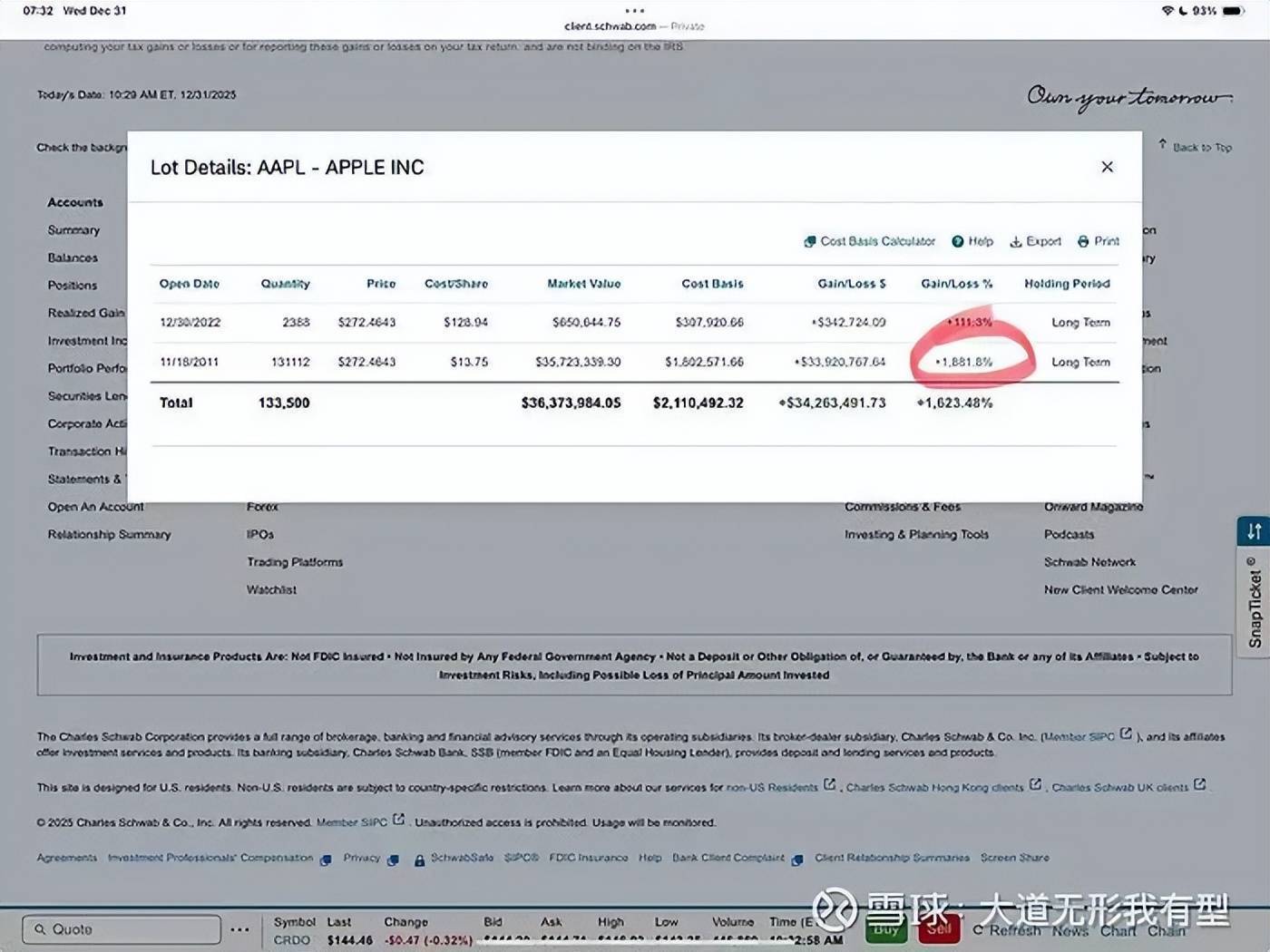Open Balances in Accounts menu
1270x952 pixels.
[x=73, y=257]
